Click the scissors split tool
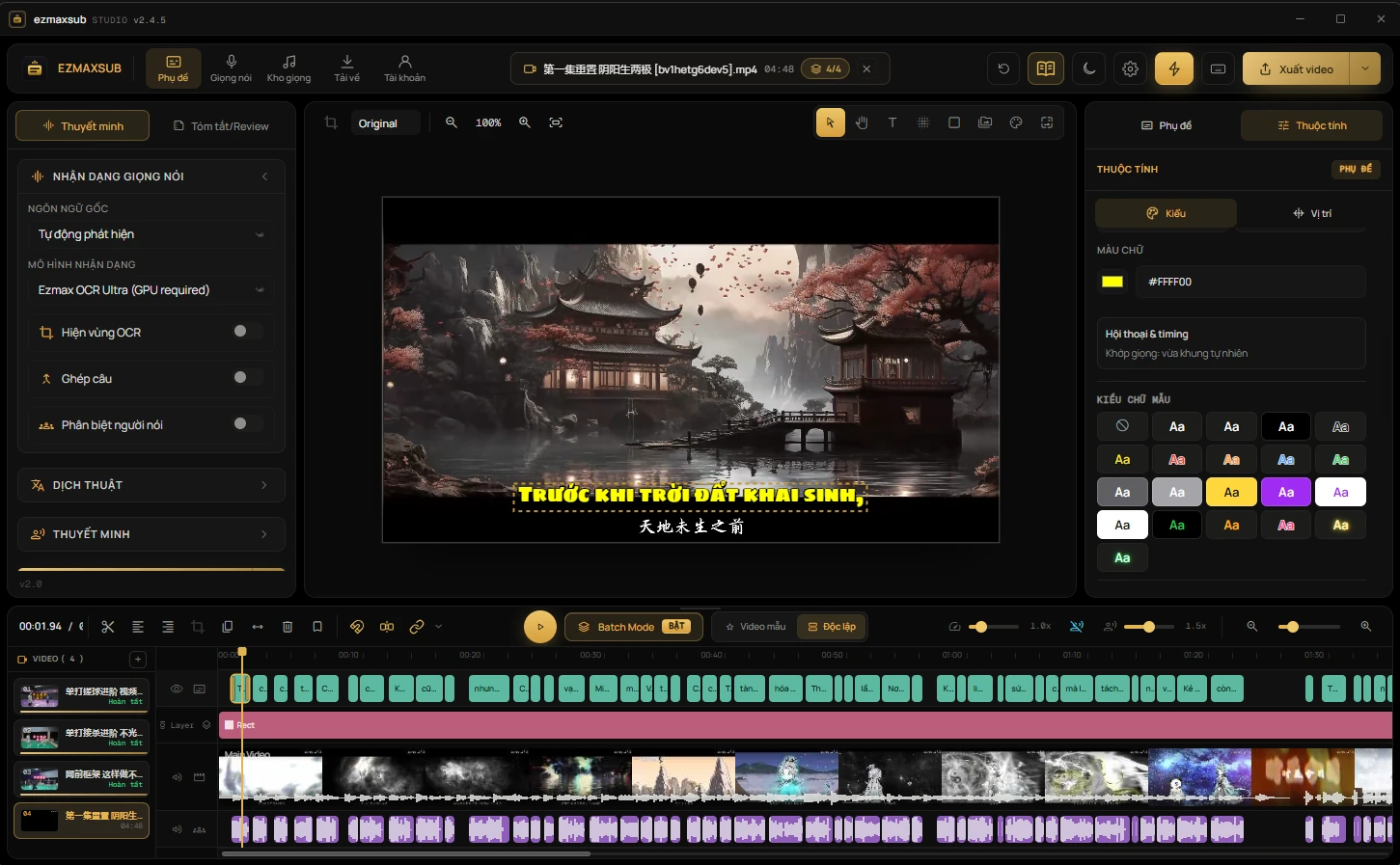 point(108,627)
